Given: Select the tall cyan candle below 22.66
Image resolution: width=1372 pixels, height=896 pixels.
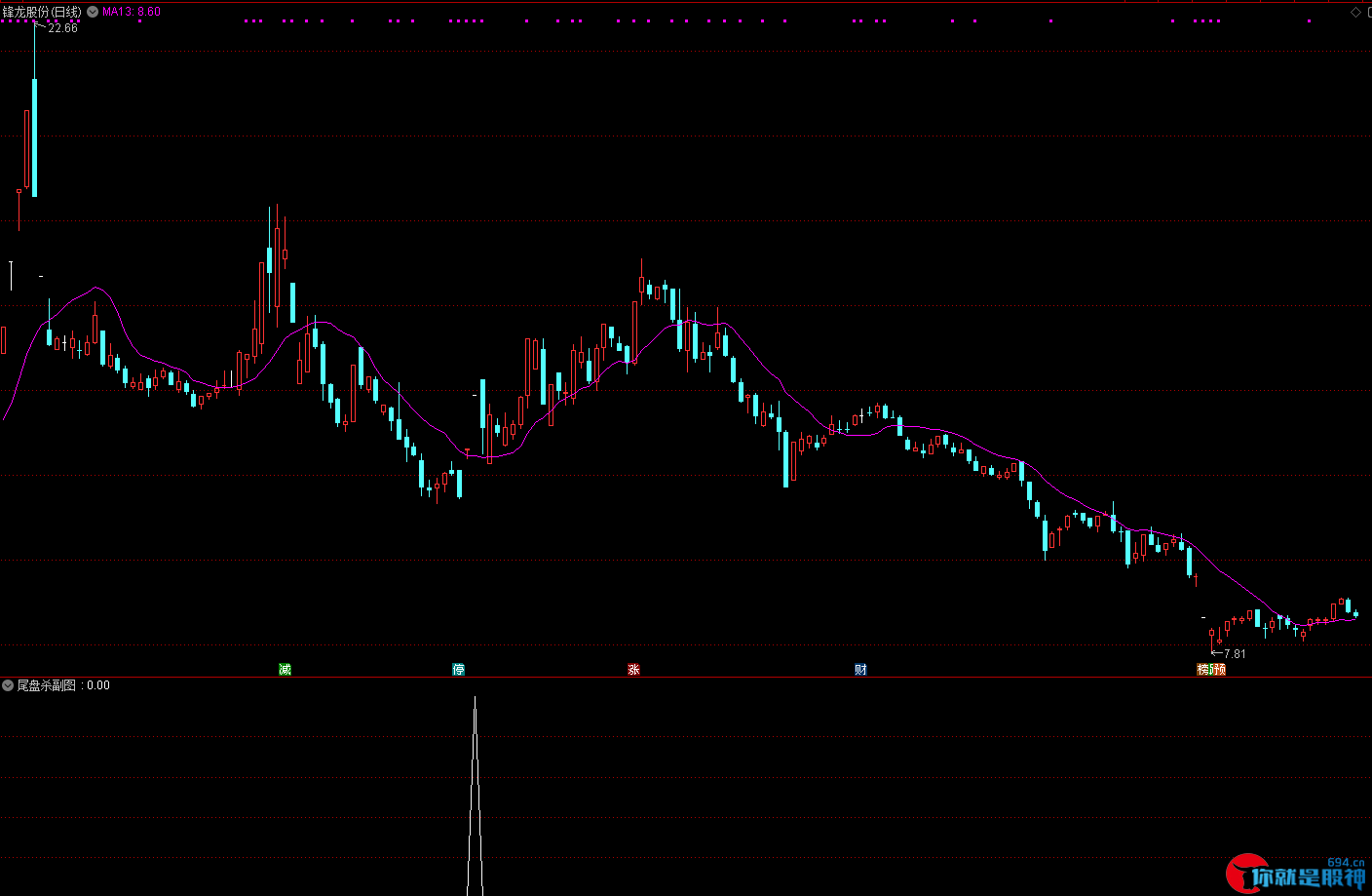Looking at the screenshot, I should (x=34, y=137).
